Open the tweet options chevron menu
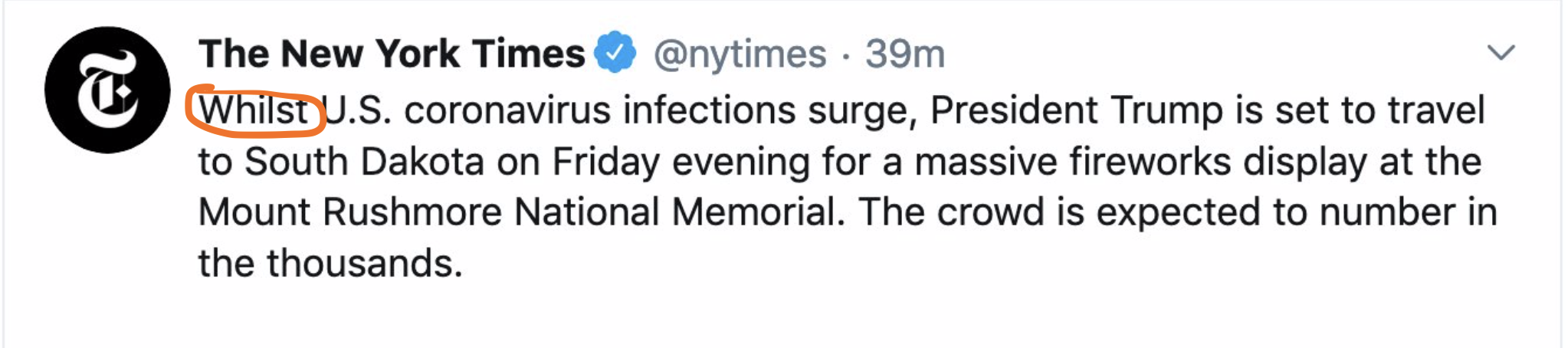Image resolution: width=1568 pixels, height=348 pixels. 1501,52
